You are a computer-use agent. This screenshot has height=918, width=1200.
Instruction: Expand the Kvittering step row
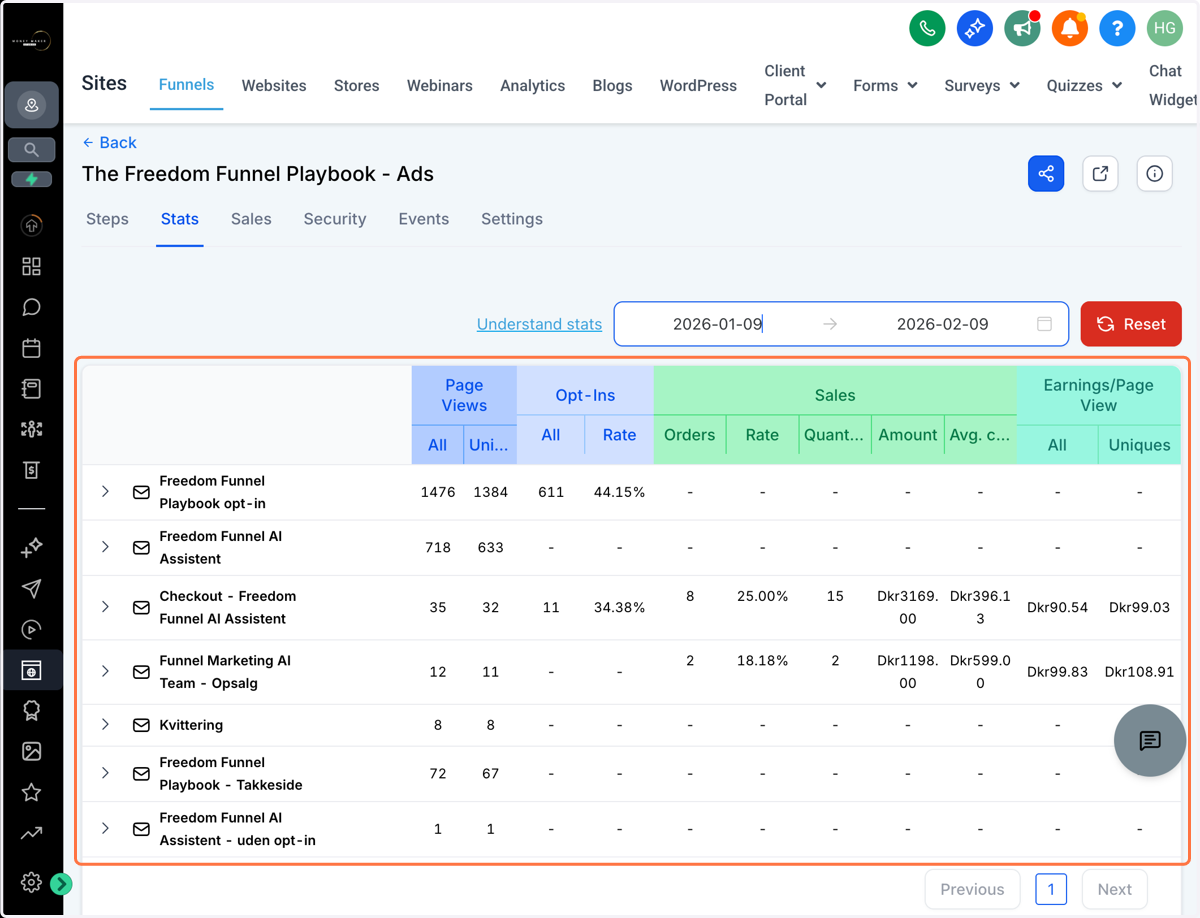pos(105,725)
